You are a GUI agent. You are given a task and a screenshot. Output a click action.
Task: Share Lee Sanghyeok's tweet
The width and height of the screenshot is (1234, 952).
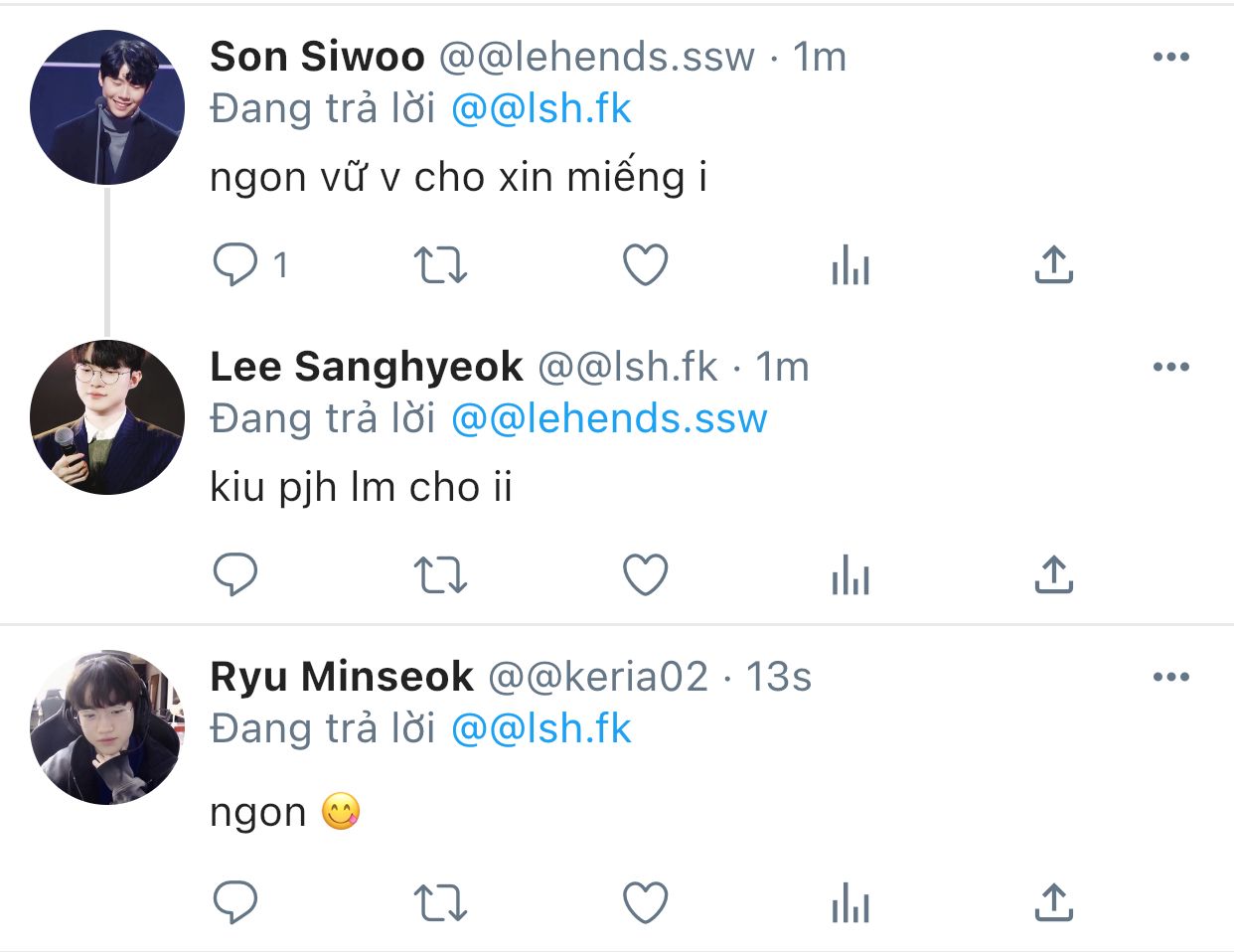(1053, 574)
